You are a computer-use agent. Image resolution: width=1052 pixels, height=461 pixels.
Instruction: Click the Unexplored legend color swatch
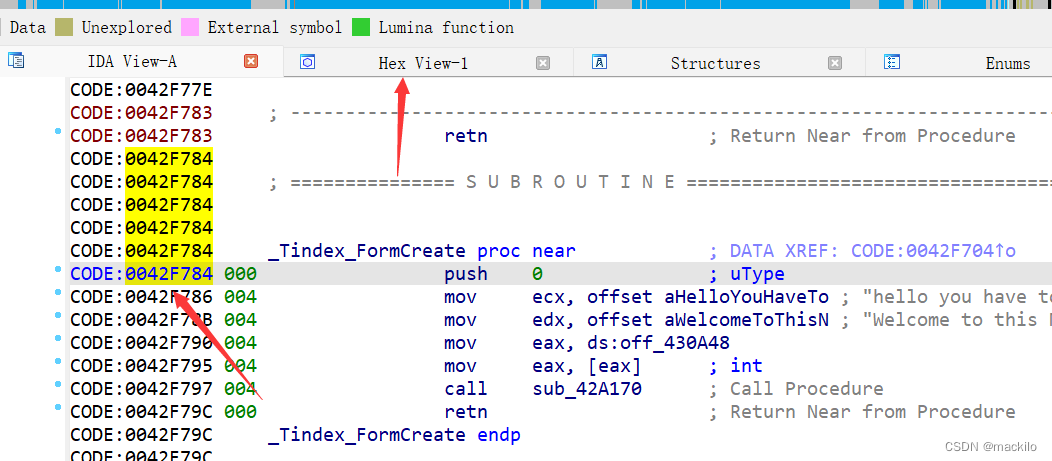64,28
